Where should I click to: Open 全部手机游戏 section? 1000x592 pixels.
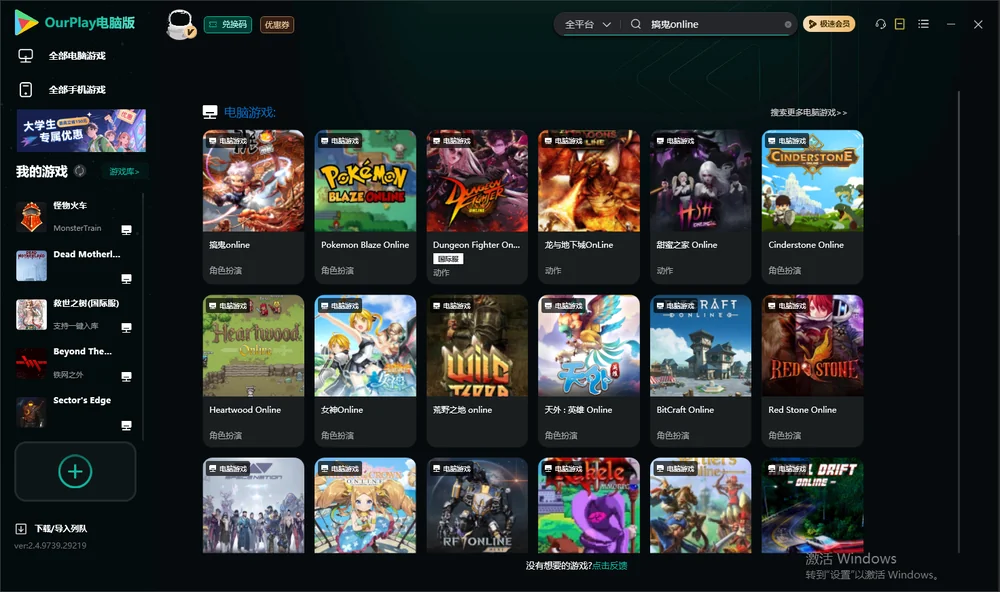point(62,90)
